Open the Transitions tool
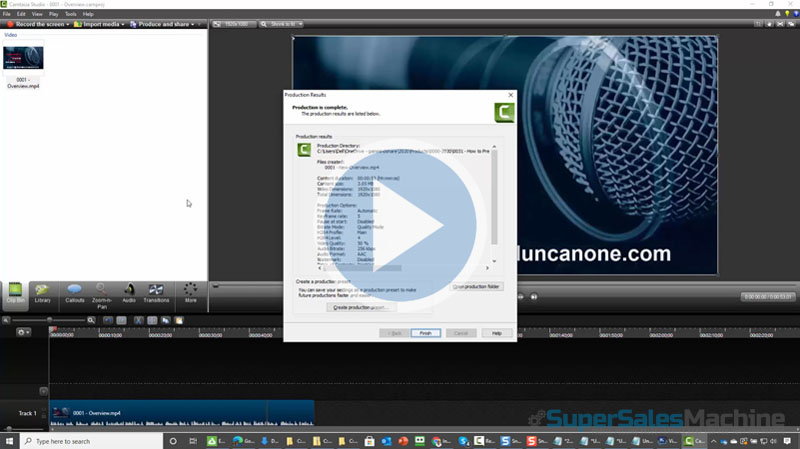 coord(156,292)
